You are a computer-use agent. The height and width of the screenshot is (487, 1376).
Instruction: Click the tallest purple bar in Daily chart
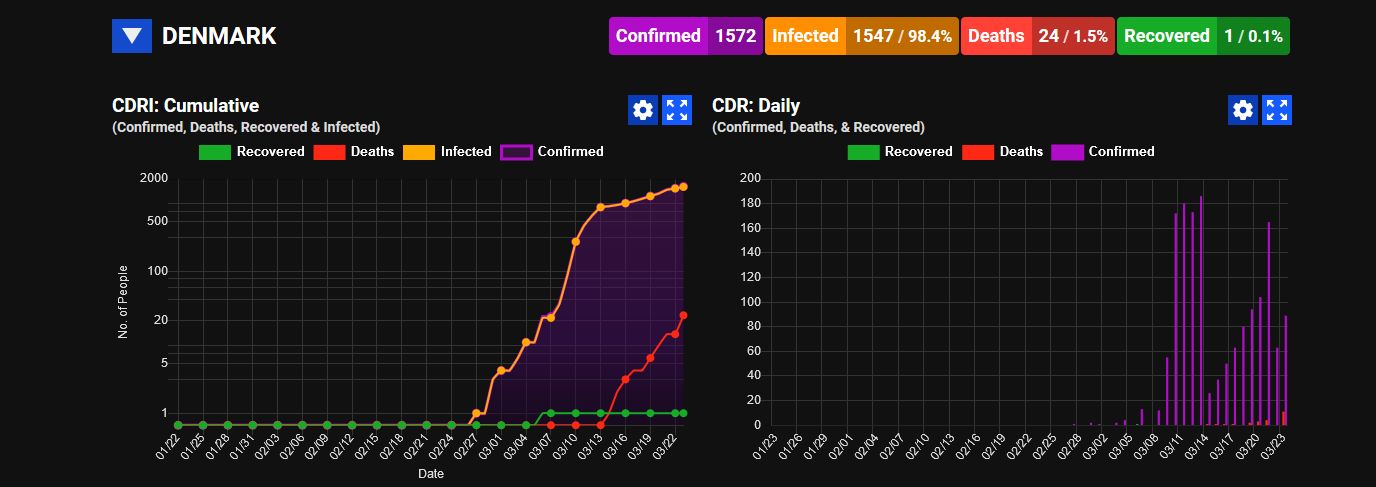pyautogui.click(x=1201, y=310)
